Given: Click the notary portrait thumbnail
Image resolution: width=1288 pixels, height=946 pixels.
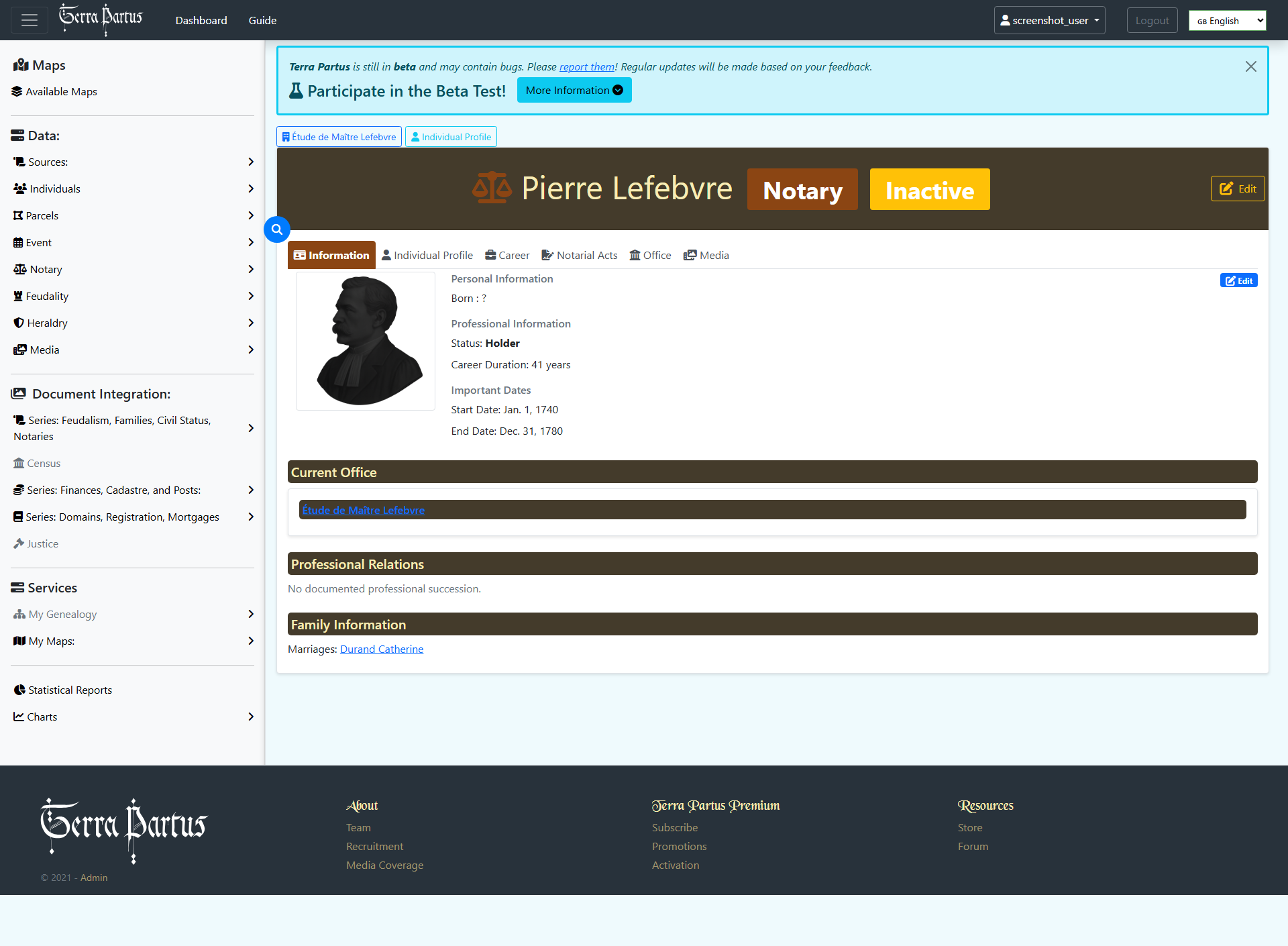Looking at the screenshot, I should click(x=366, y=341).
